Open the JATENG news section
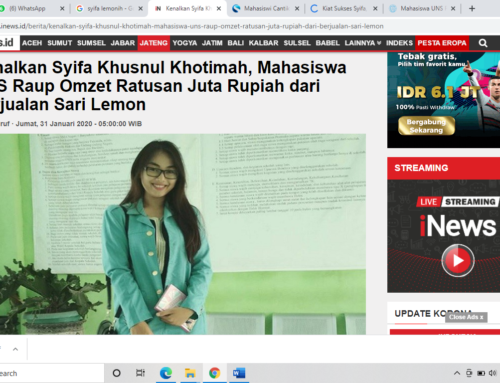The width and height of the screenshot is (500, 383). coord(154,43)
